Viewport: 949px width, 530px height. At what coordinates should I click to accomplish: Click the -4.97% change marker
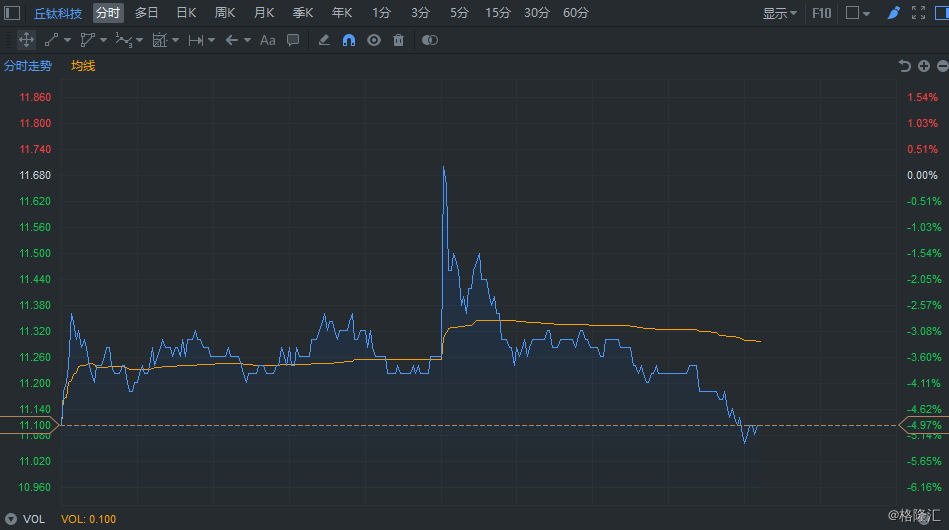click(x=924, y=425)
